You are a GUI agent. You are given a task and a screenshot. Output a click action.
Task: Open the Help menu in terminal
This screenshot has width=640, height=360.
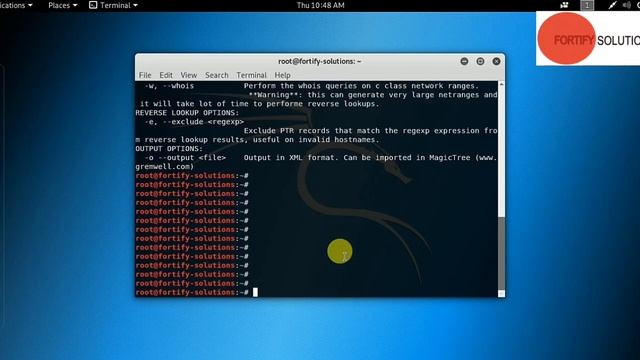[282, 75]
